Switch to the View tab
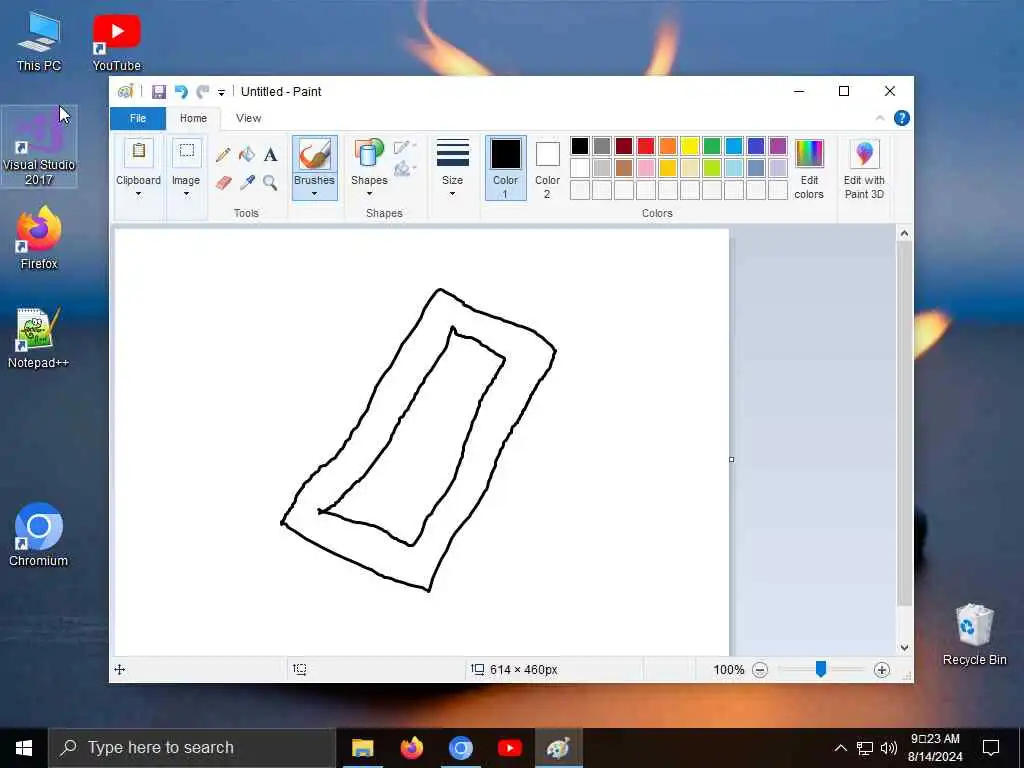 (248, 118)
